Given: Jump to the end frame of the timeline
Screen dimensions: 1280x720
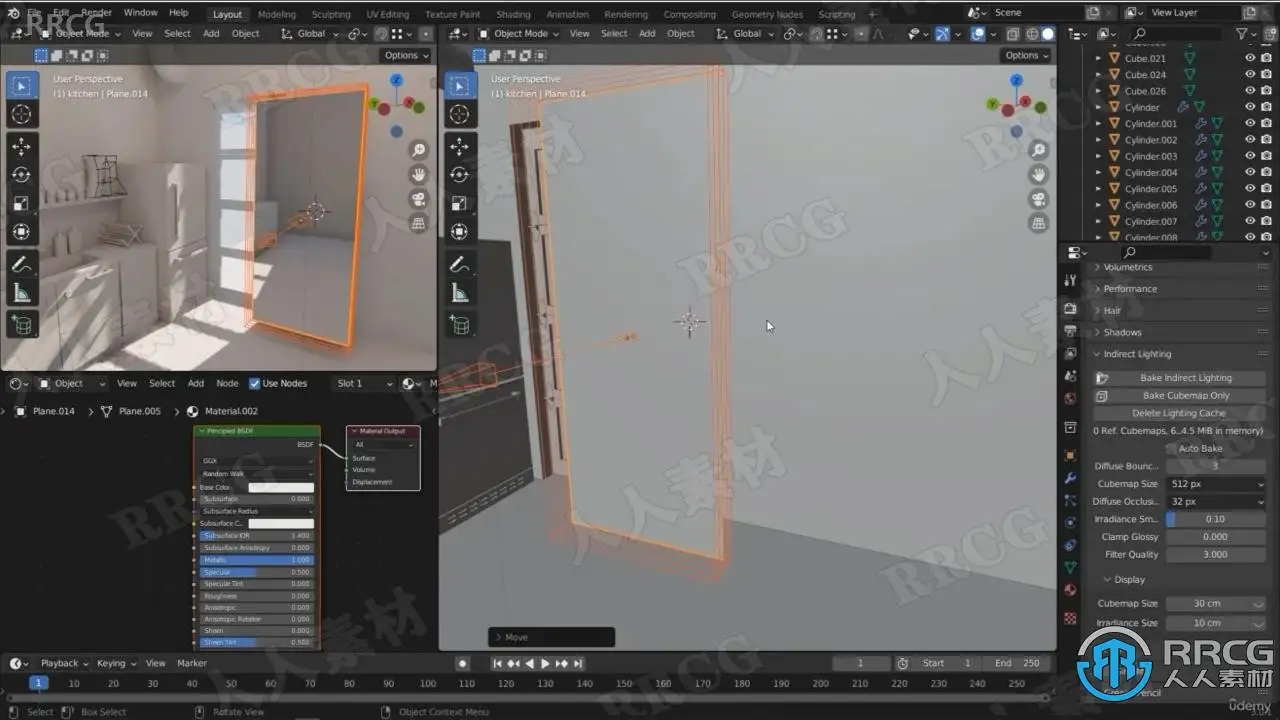Looking at the screenshot, I should [578, 663].
